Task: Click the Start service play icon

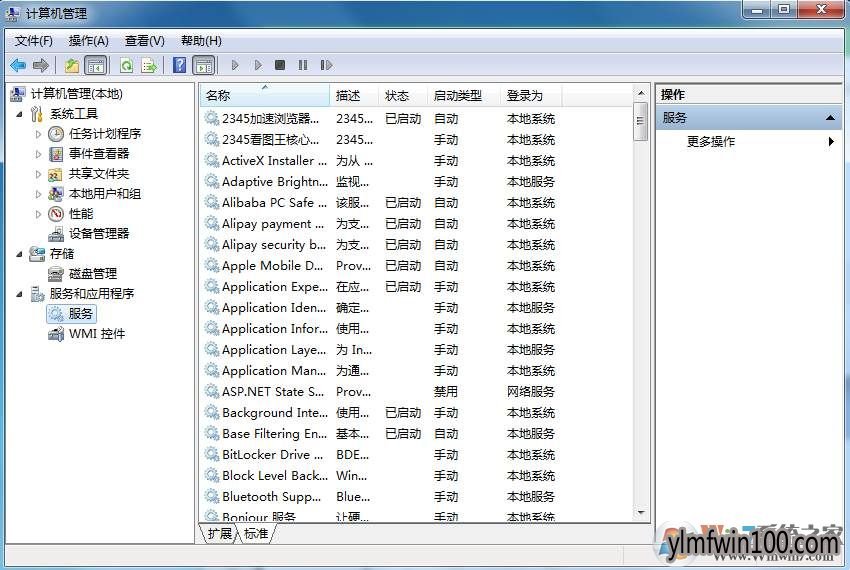Action: click(235, 66)
